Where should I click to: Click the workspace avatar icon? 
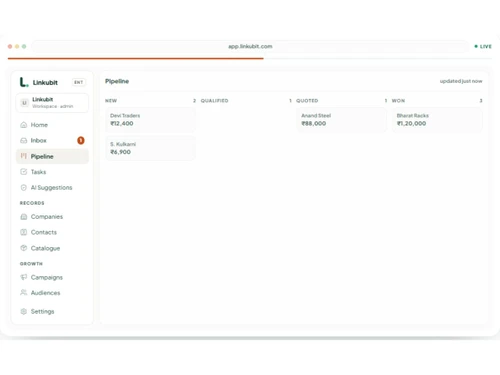(24, 103)
